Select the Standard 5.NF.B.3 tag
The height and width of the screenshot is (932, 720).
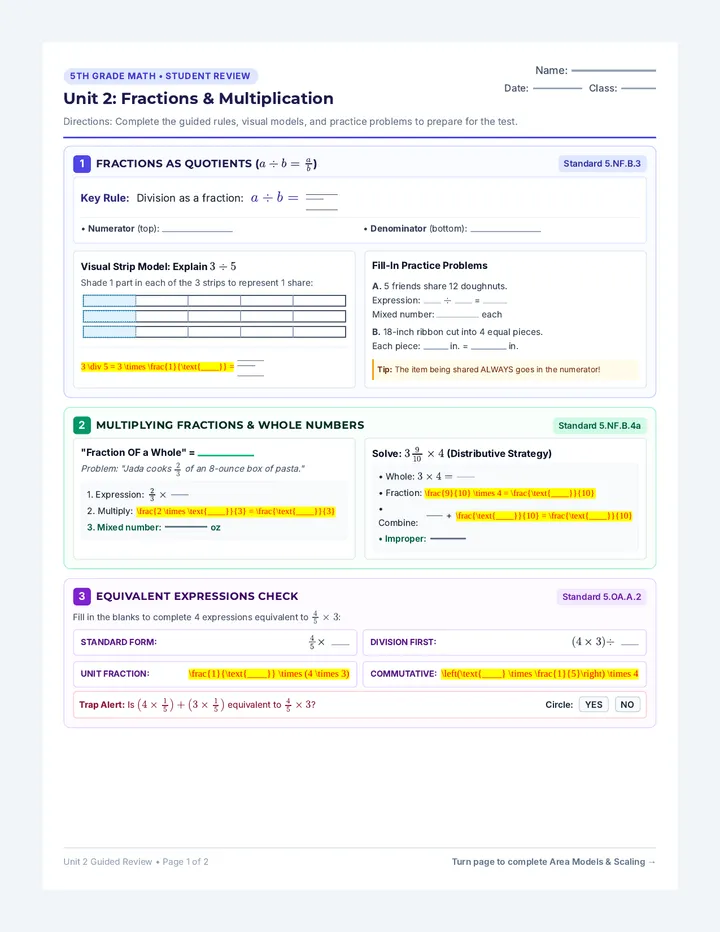(602, 163)
